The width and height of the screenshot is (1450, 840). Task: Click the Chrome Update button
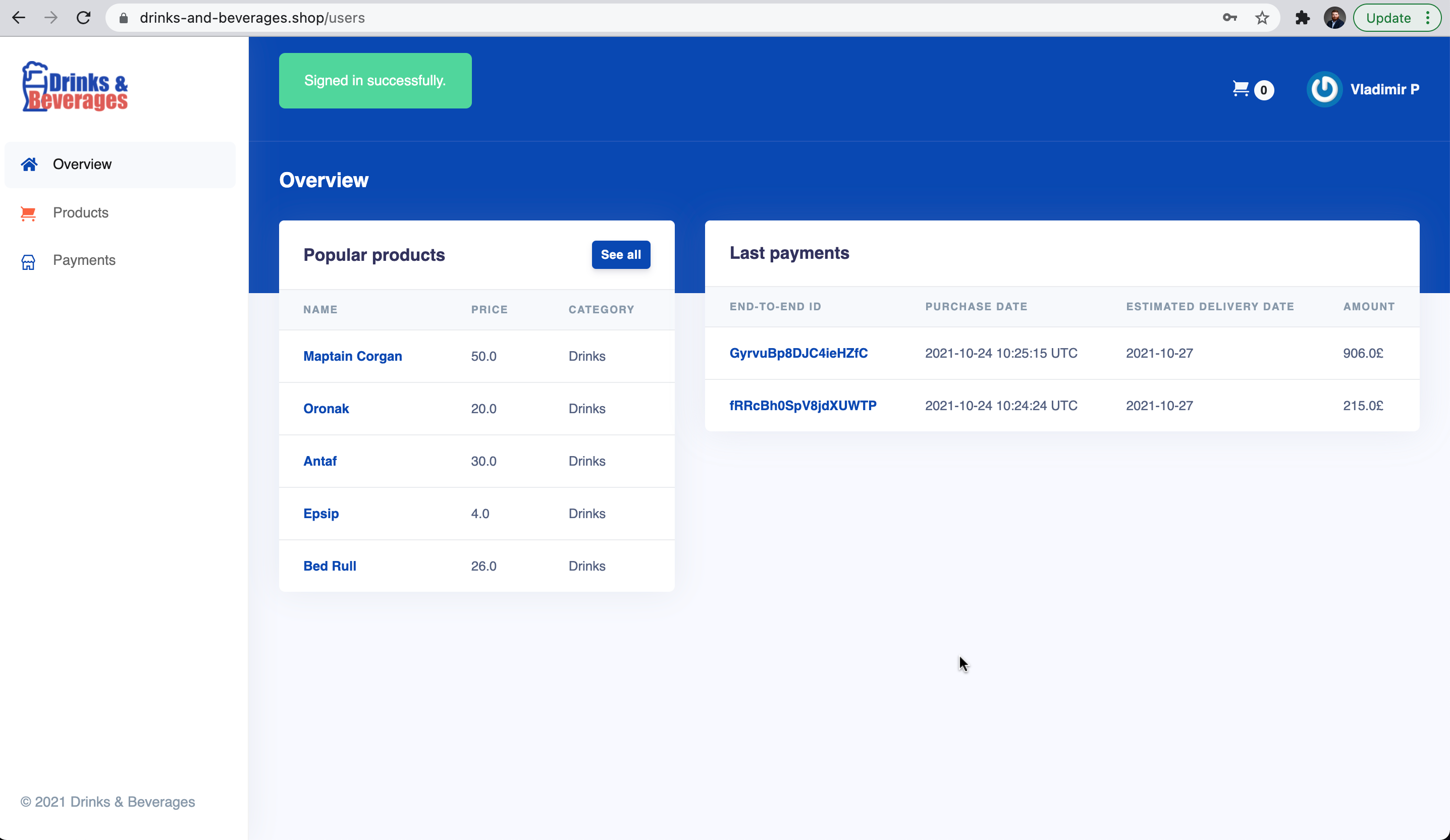tap(1388, 18)
